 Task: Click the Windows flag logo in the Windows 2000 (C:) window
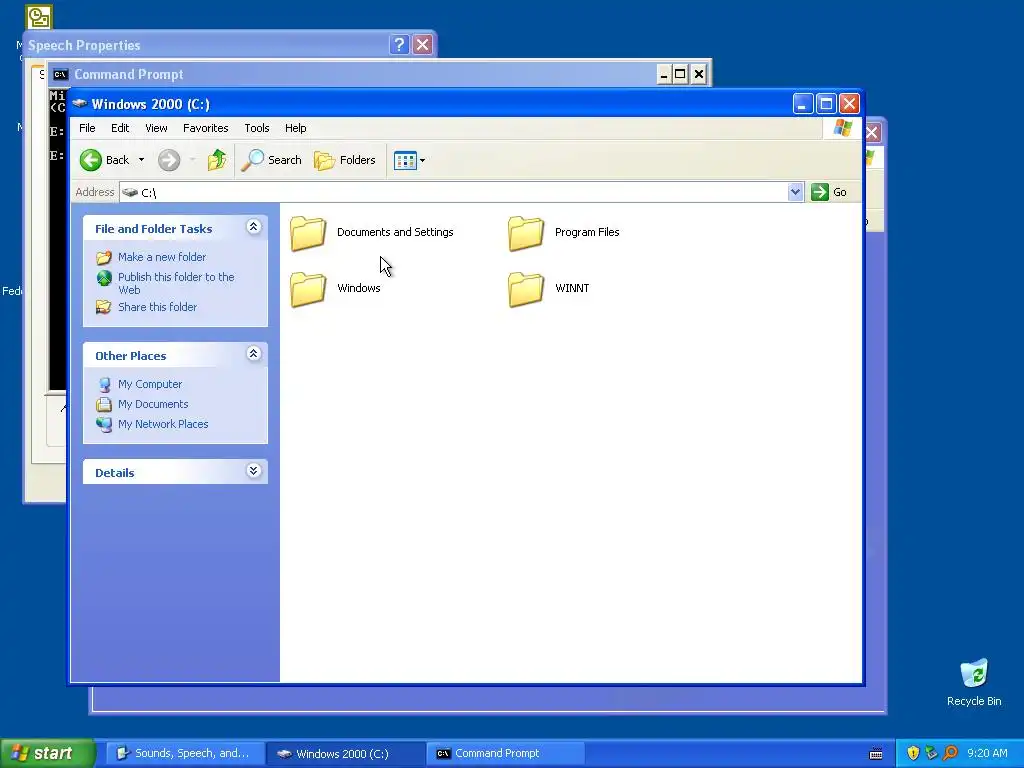pyautogui.click(x=842, y=128)
